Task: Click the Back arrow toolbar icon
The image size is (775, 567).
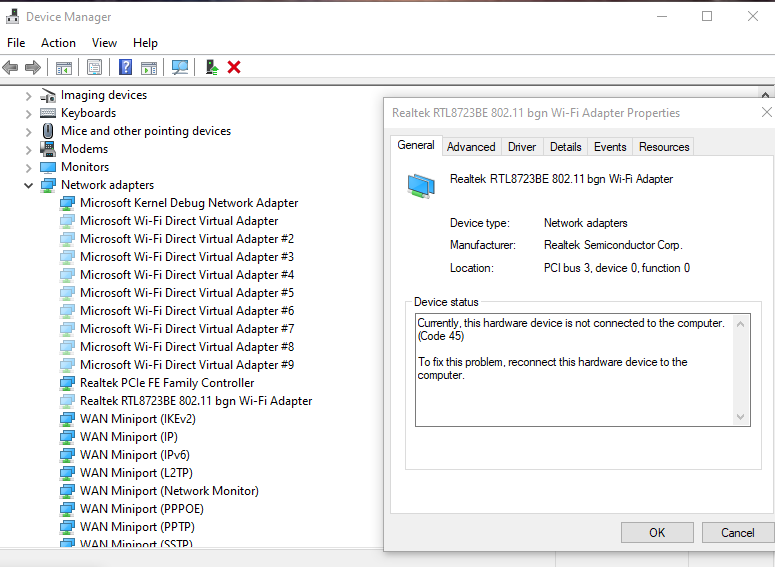Action: (10, 67)
